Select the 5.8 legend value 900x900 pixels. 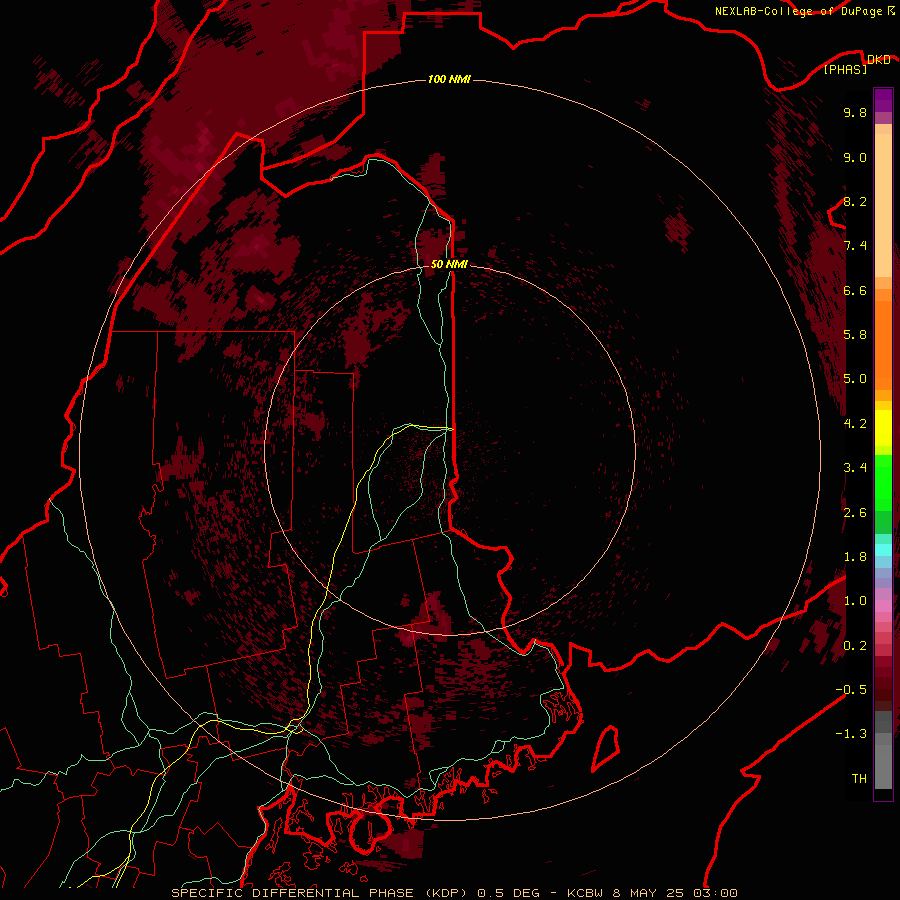click(x=855, y=335)
